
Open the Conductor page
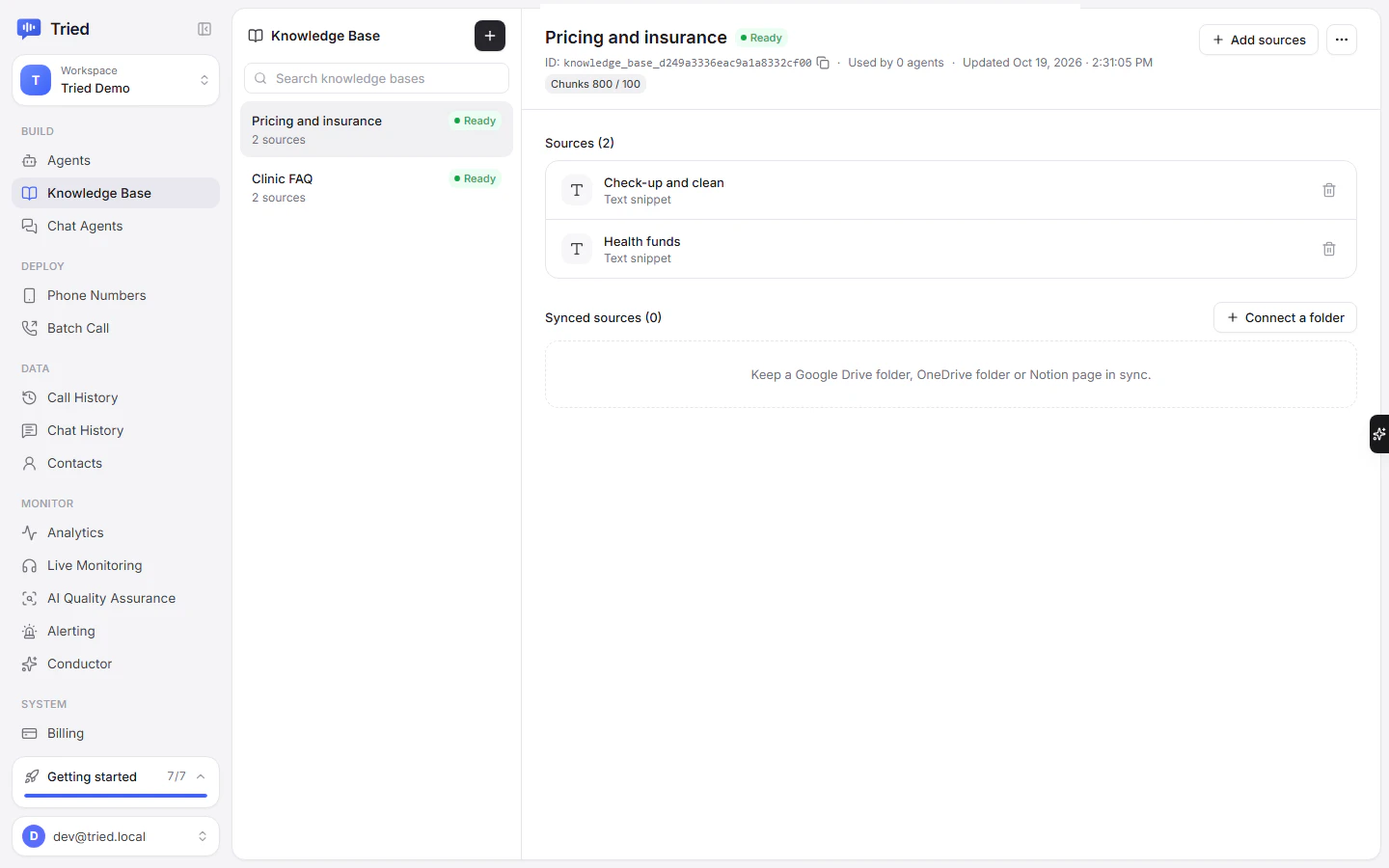(x=116, y=664)
